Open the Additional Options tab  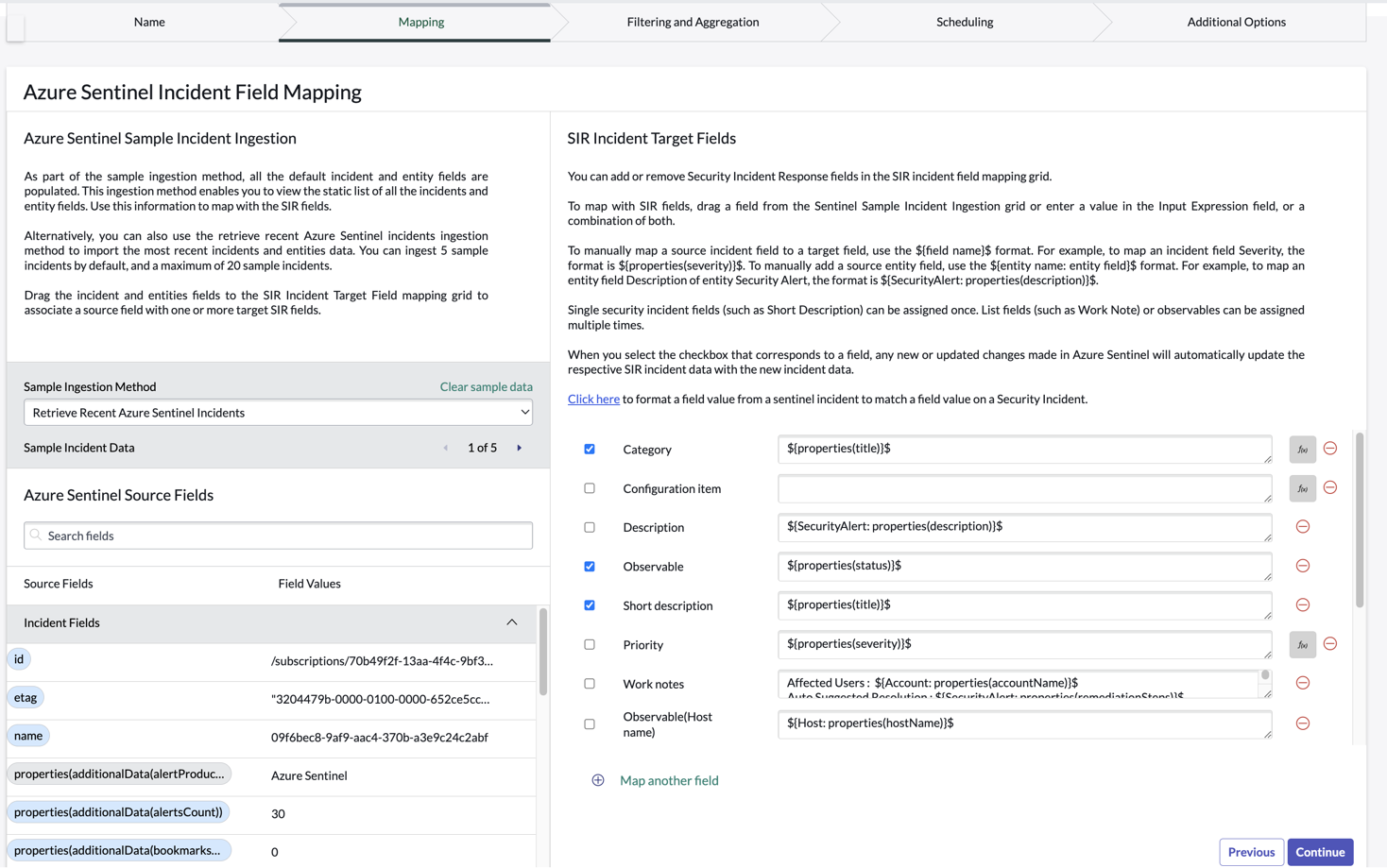click(x=1236, y=22)
